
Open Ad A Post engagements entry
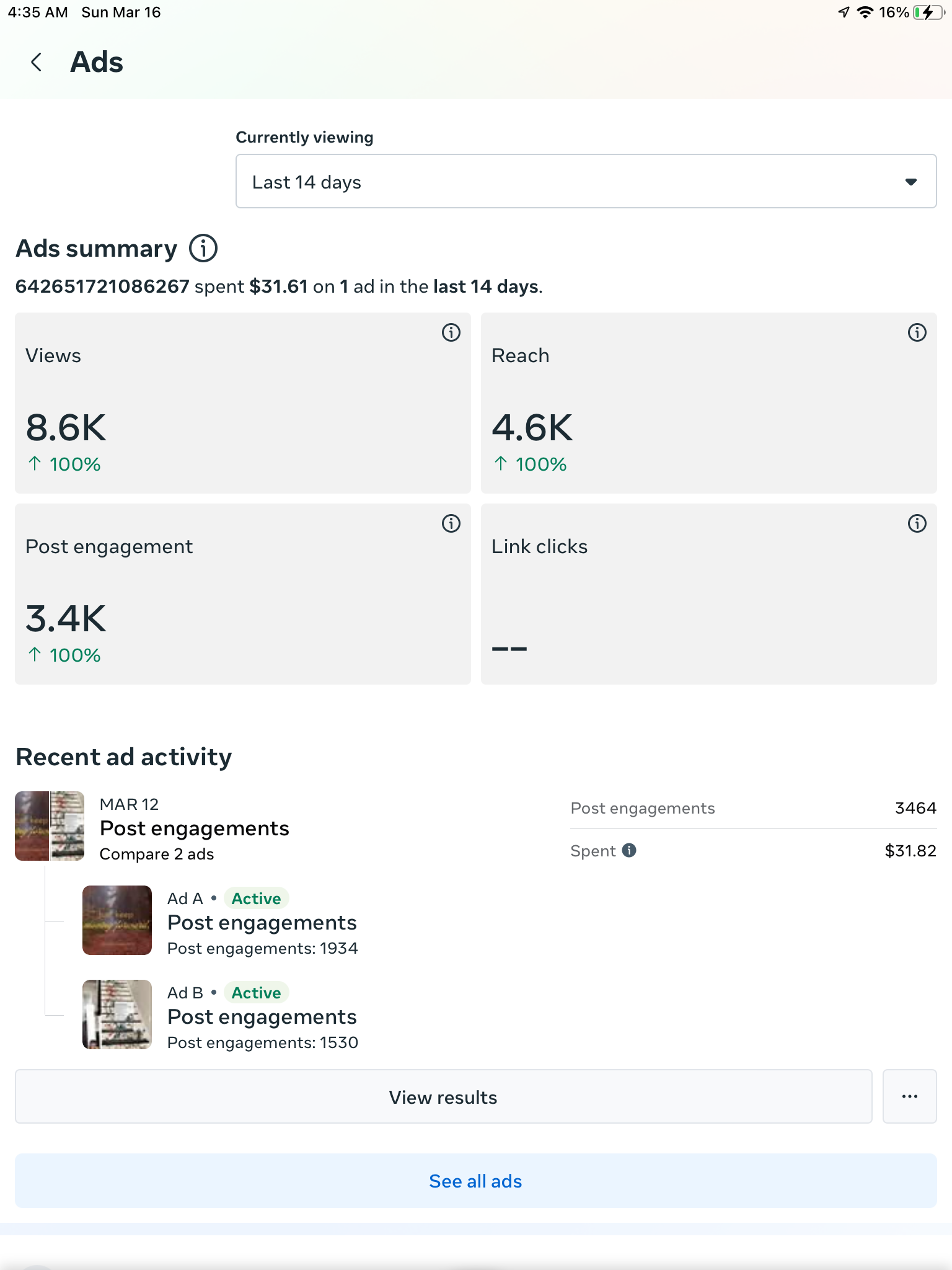(x=262, y=923)
